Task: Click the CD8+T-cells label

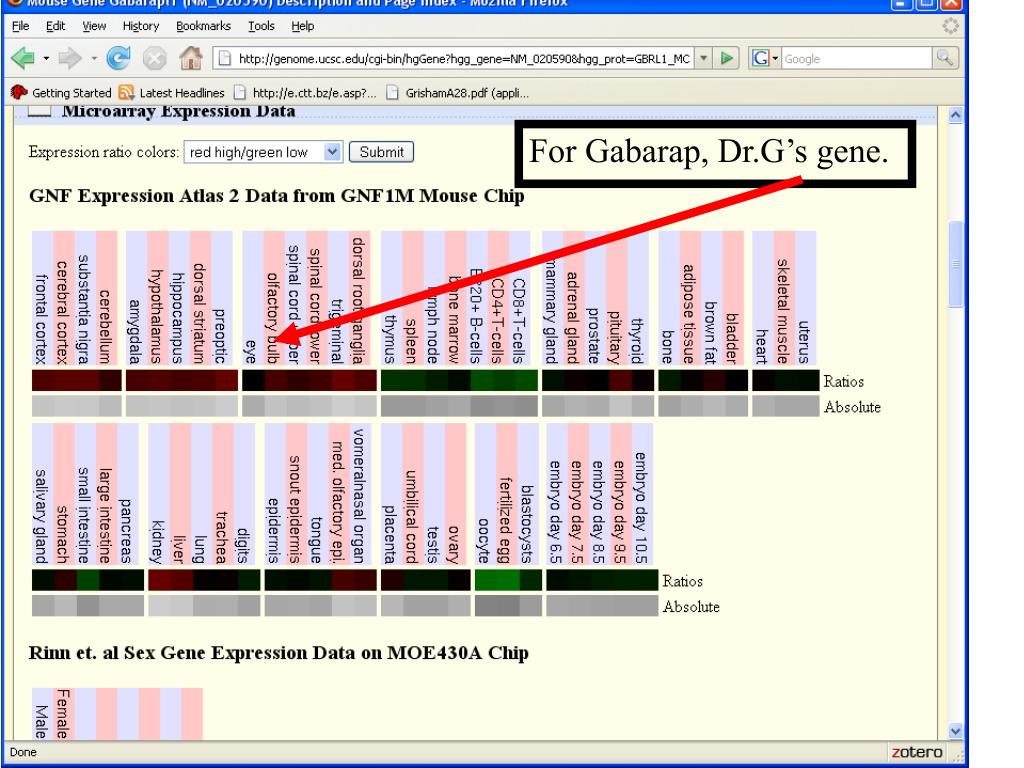Action: [520, 321]
